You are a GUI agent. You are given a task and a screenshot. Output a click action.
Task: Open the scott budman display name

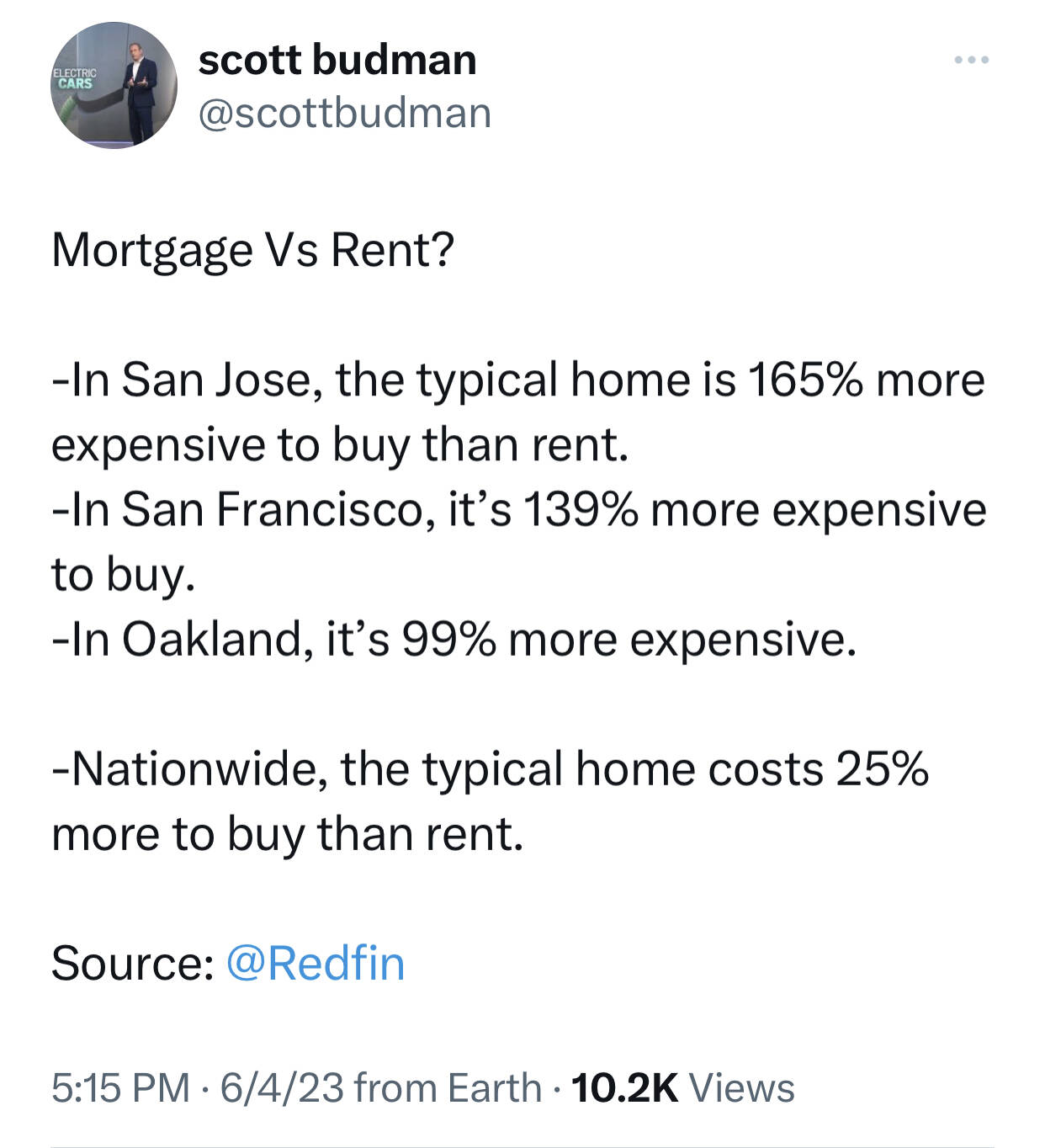[x=337, y=60]
